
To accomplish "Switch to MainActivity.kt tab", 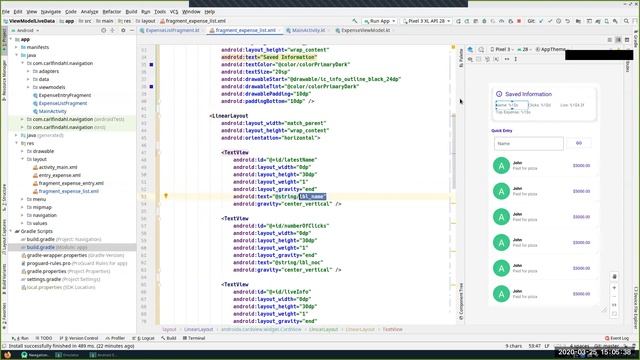I will 308,30.
